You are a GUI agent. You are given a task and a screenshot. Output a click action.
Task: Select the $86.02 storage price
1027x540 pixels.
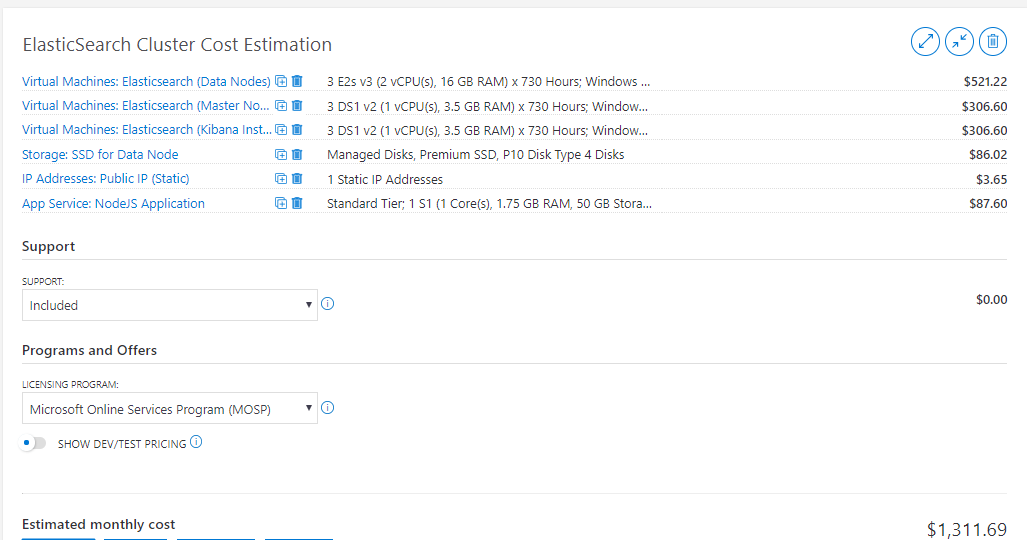coord(988,155)
